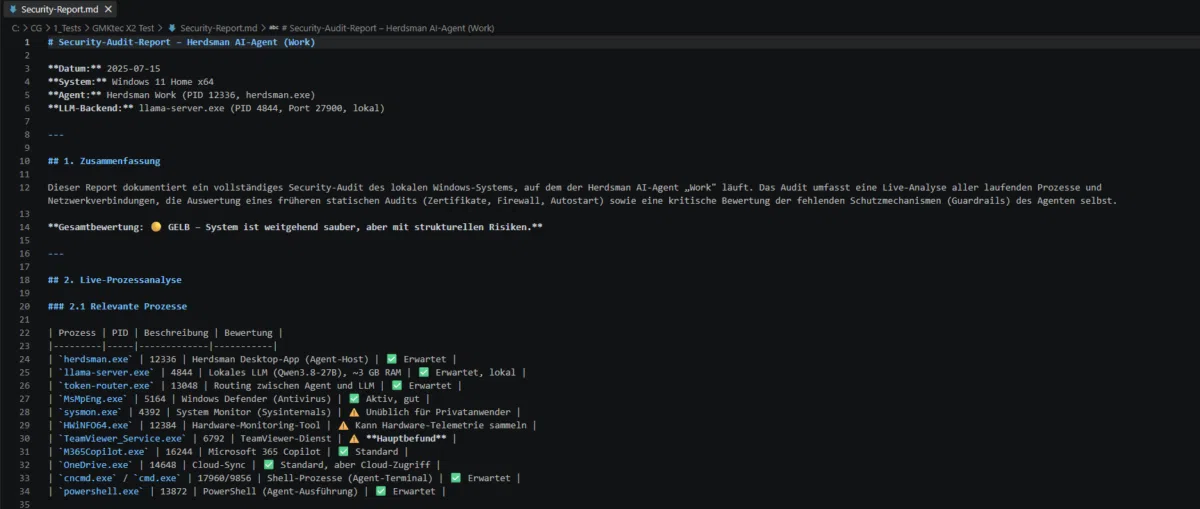This screenshot has height=509, width=1200.
Task: Click the **Agent:** Herdsman Work line
Action: pyautogui.click(x=181, y=95)
